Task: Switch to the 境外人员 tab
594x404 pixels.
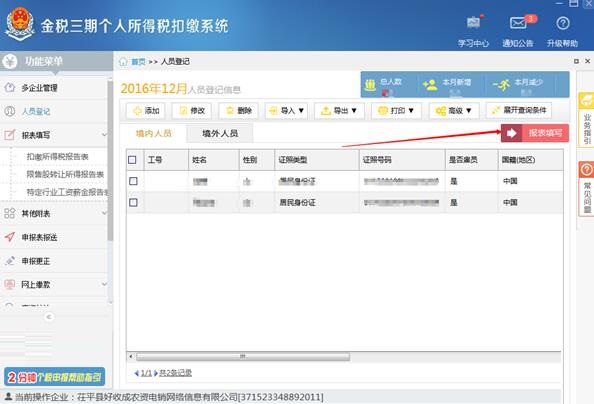Action: tap(220, 133)
